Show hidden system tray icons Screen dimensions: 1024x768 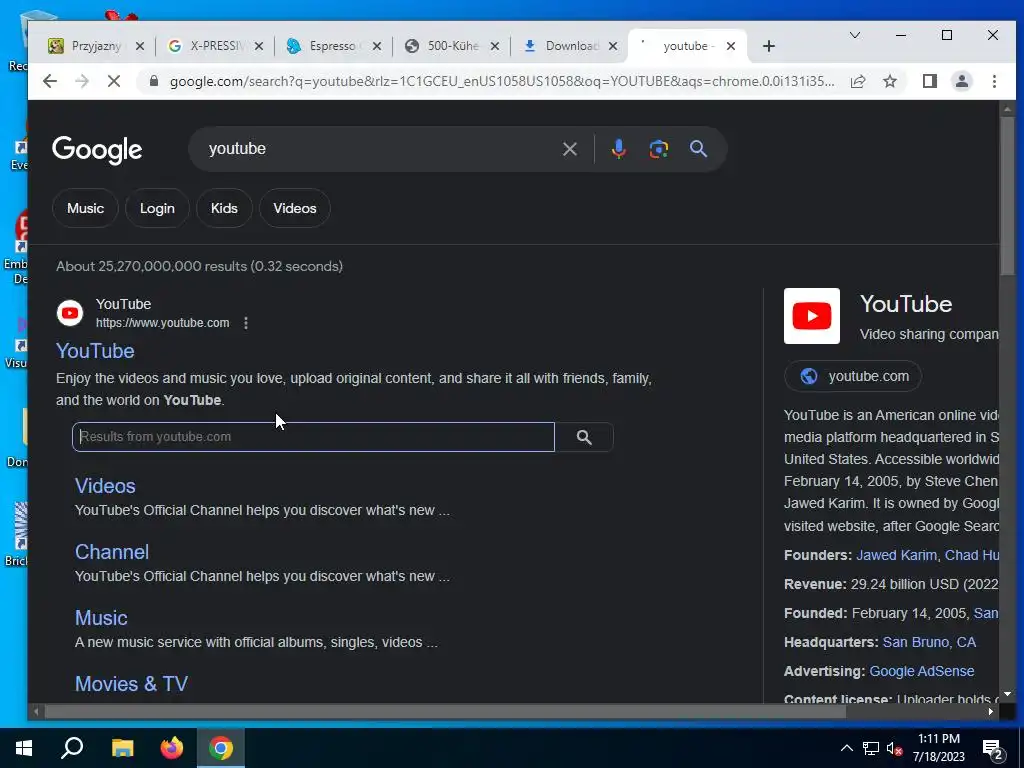(x=846, y=748)
